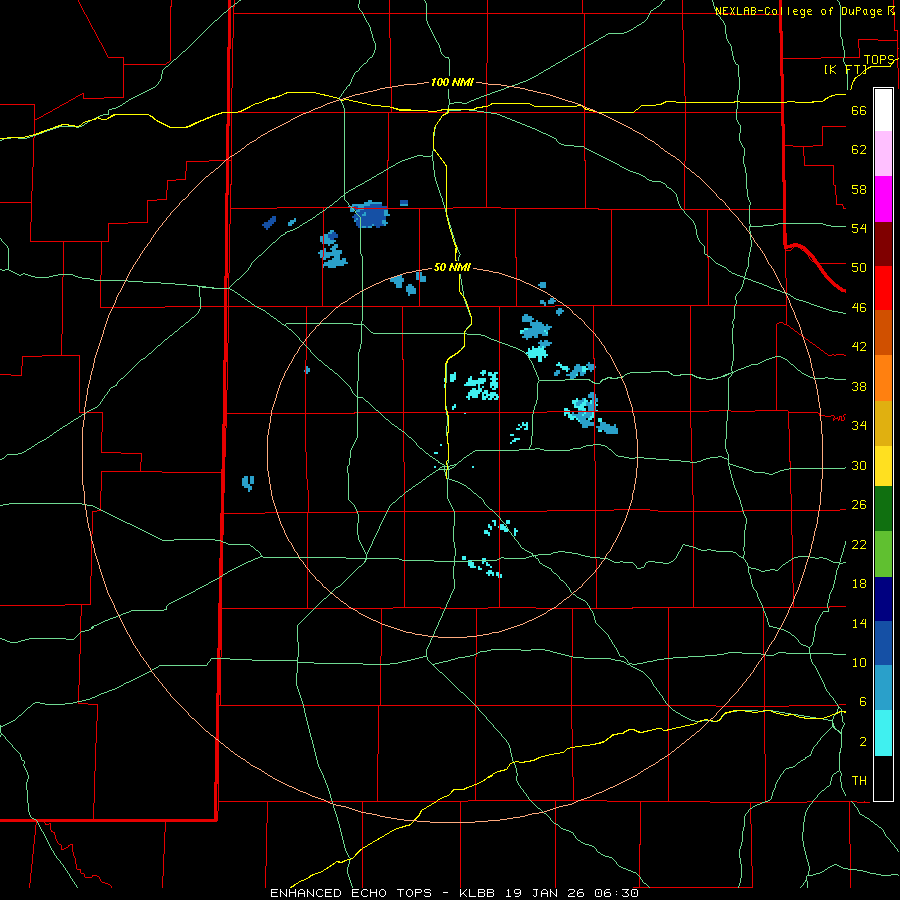Click the 66 legend value
Screen dimensions: 900x900
pos(859,111)
